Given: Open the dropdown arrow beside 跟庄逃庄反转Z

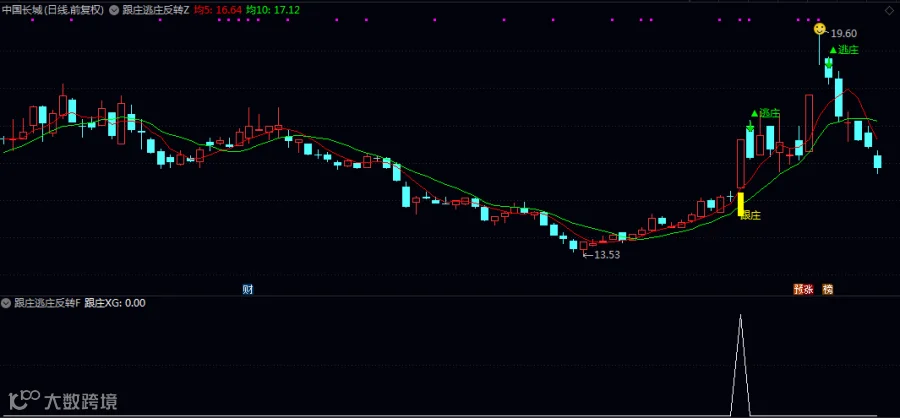Looking at the screenshot, I should [113, 10].
